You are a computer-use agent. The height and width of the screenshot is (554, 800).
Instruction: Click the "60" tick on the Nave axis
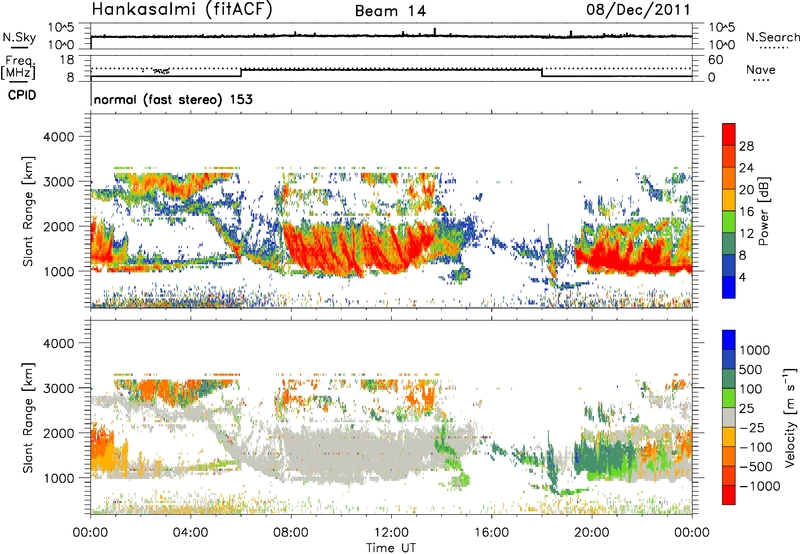(x=715, y=60)
